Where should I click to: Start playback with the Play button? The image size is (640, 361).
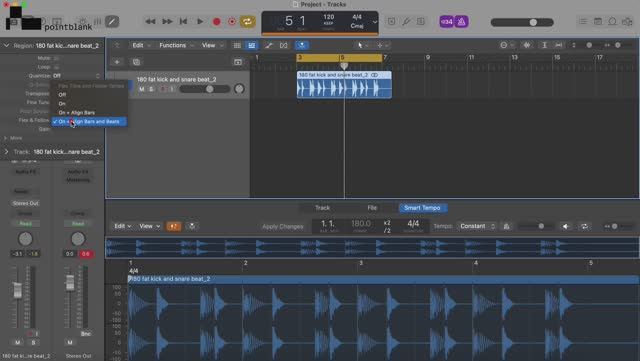200,21
